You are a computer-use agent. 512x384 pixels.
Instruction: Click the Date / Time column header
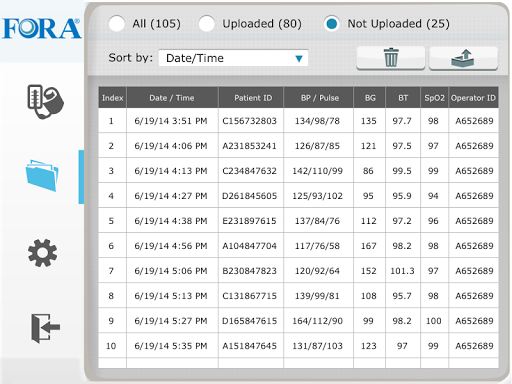tap(172, 98)
